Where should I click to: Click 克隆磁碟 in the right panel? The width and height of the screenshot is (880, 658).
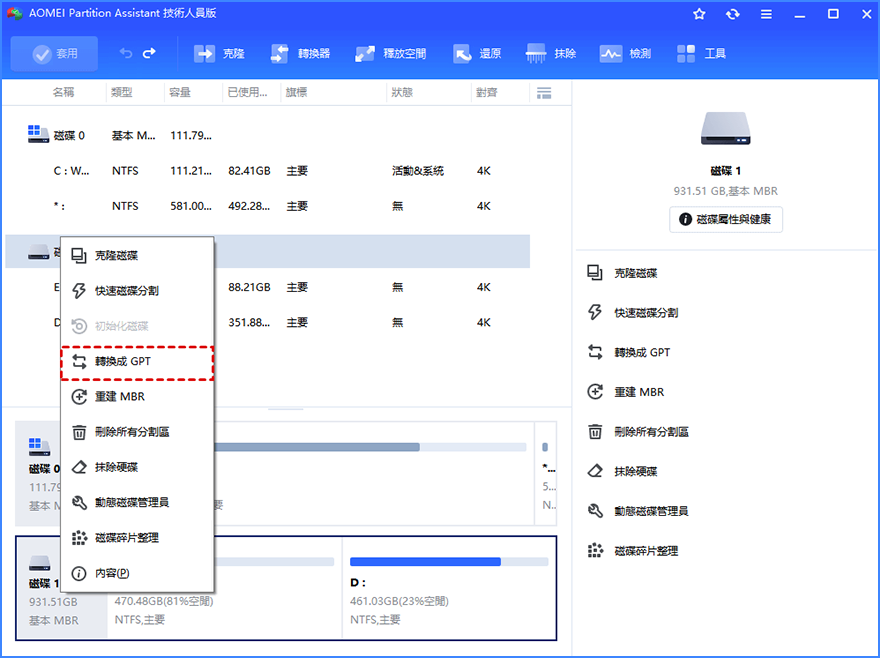click(622, 273)
